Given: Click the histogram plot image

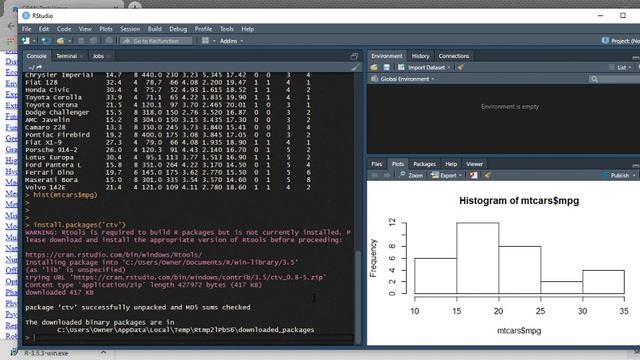Looking at the screenshot, I should (x=503, y=263).
